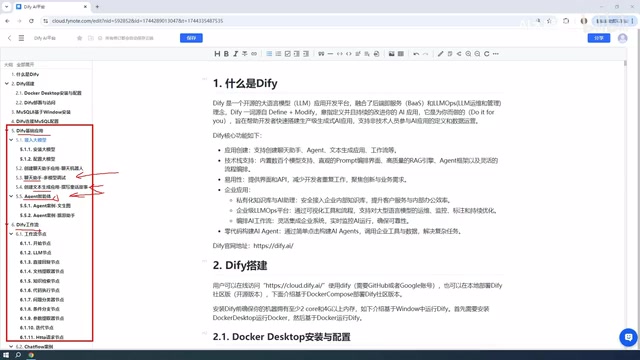Viewport: 640px width, 360px height.
Task: Toggle the outline sidebar hamburger menu
Action: [21, 38]
